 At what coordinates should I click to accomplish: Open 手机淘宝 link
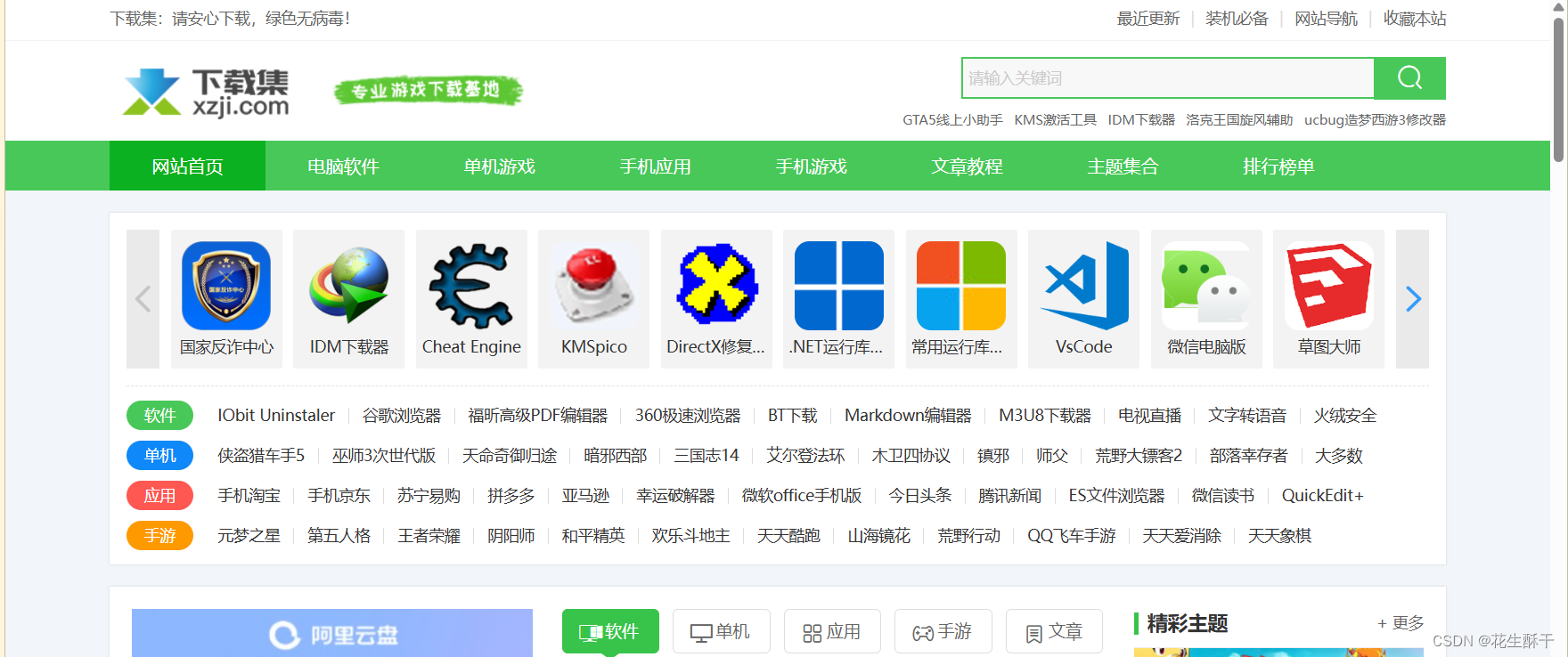[249, 495]
